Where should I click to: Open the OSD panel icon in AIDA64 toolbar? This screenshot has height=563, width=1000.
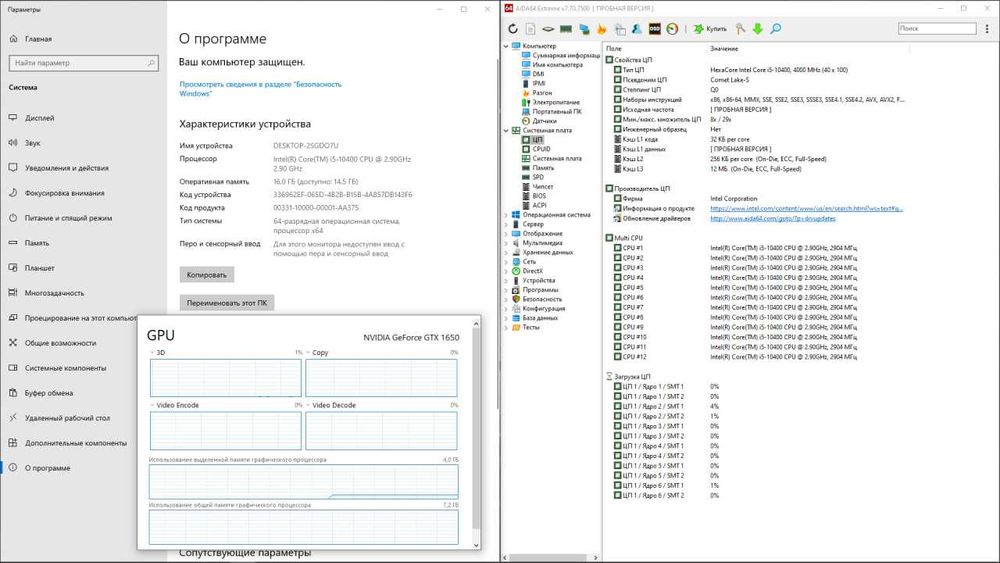[x=654, y=29]
